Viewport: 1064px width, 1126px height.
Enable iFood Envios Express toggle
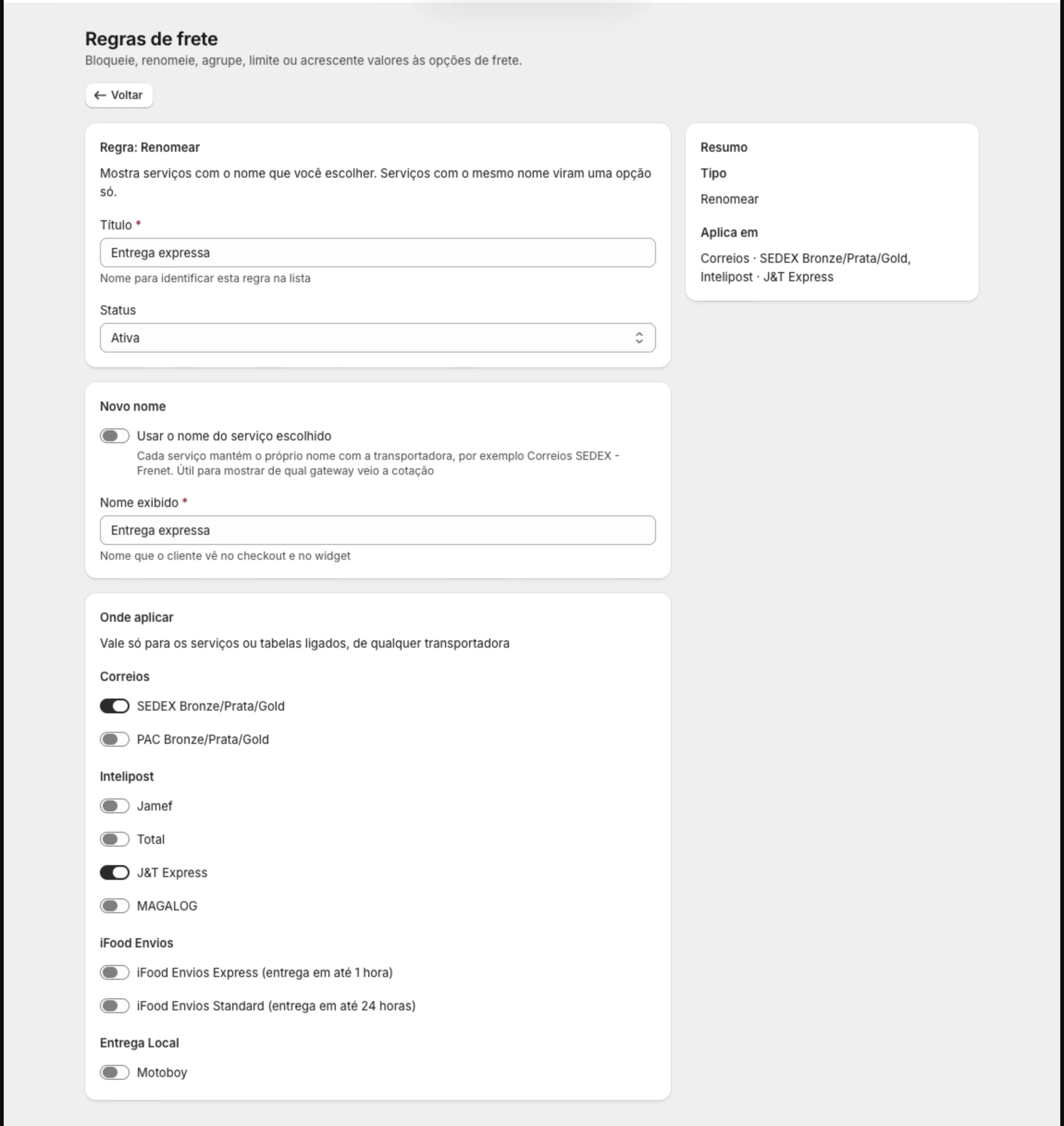coord(115,973)
